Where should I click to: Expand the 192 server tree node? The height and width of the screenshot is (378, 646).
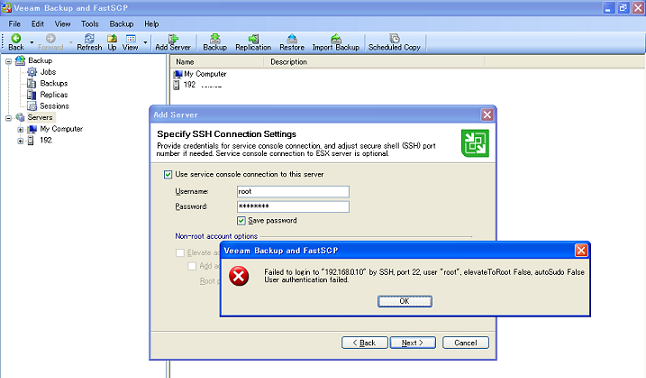coord(20,141)
